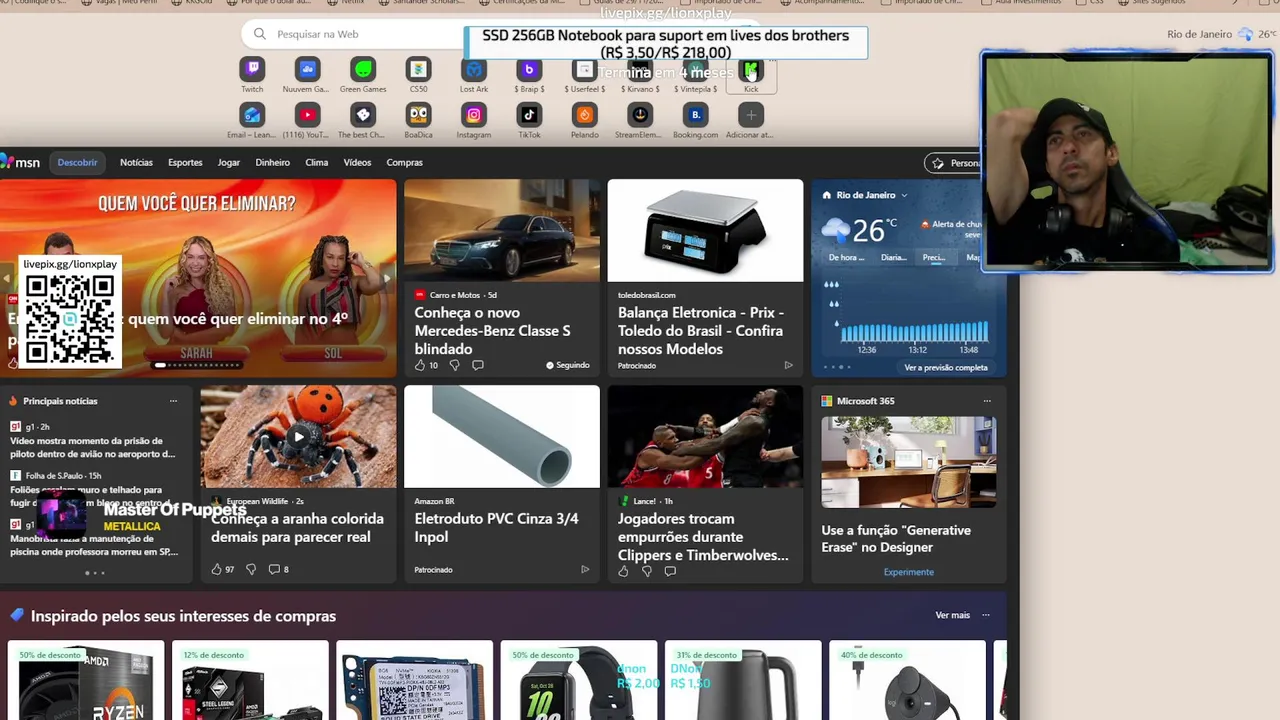Open the YouTube shortcut
Viewport: 1280px width, 720px height.
point(307,115)
